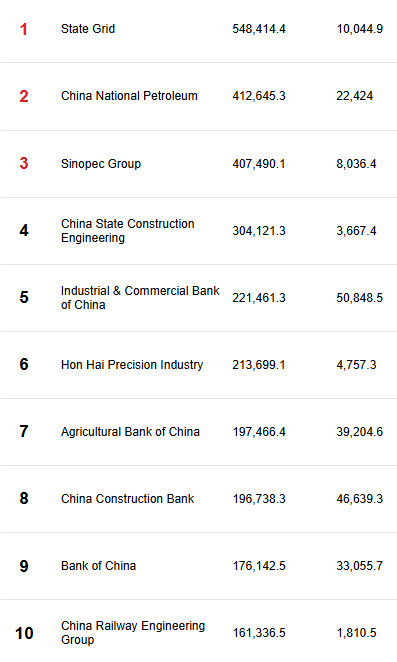
Task: Open the China State Construction Engineering entry
Action: click(128, 231)
